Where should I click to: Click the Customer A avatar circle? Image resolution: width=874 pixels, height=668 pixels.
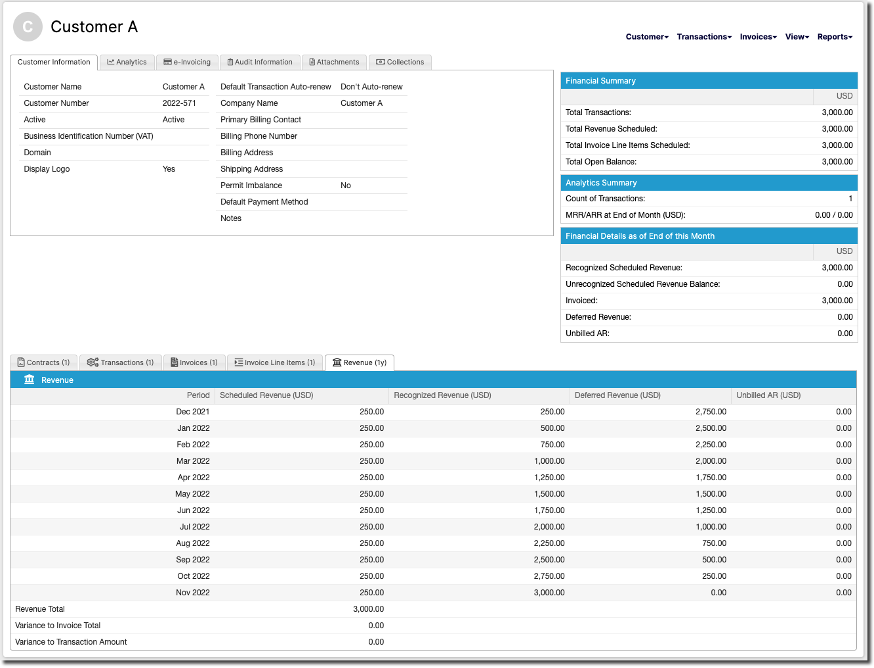[28, 27]
